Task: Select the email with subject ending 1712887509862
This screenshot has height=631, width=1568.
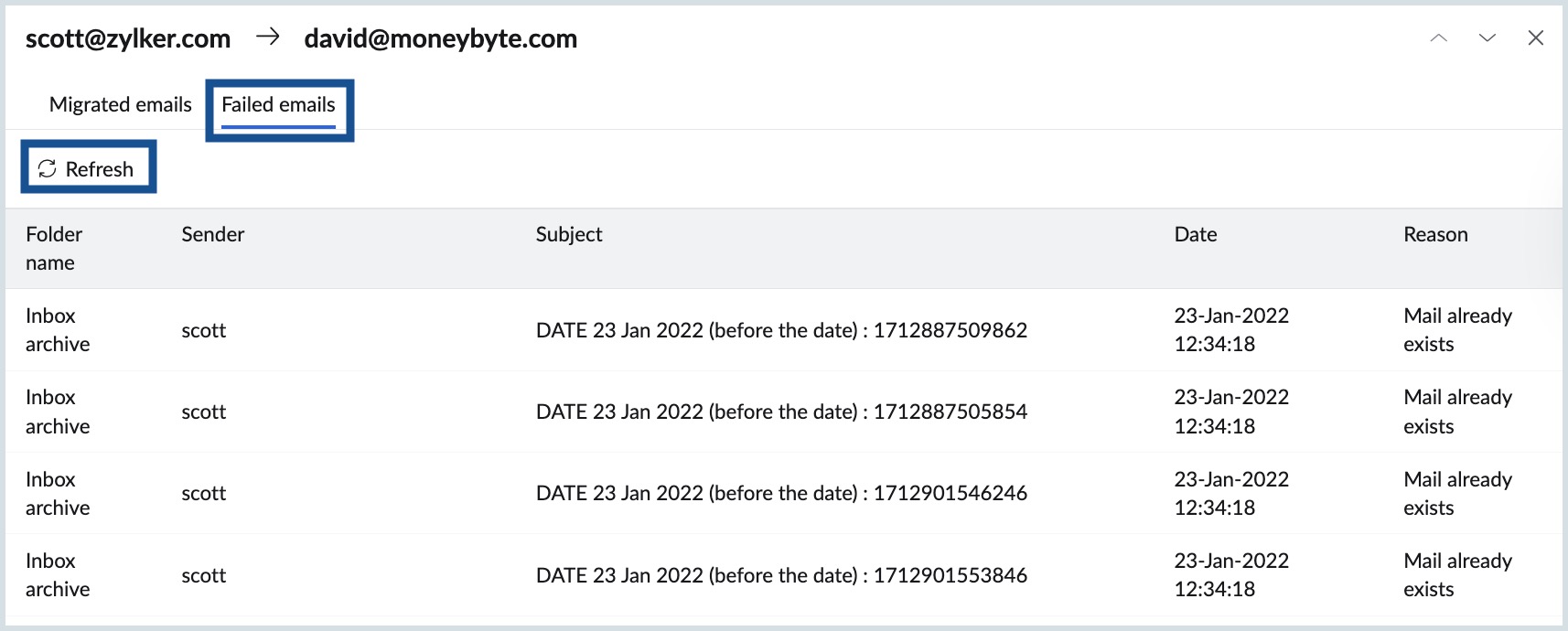Action: pyautogui.click(x=780, y=330)
